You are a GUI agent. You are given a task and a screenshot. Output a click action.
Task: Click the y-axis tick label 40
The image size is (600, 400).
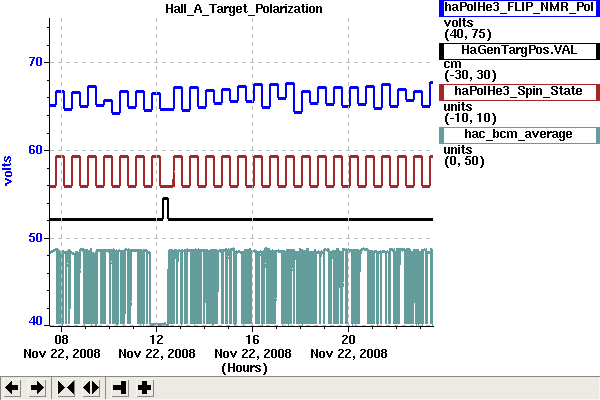click(36, 321)
